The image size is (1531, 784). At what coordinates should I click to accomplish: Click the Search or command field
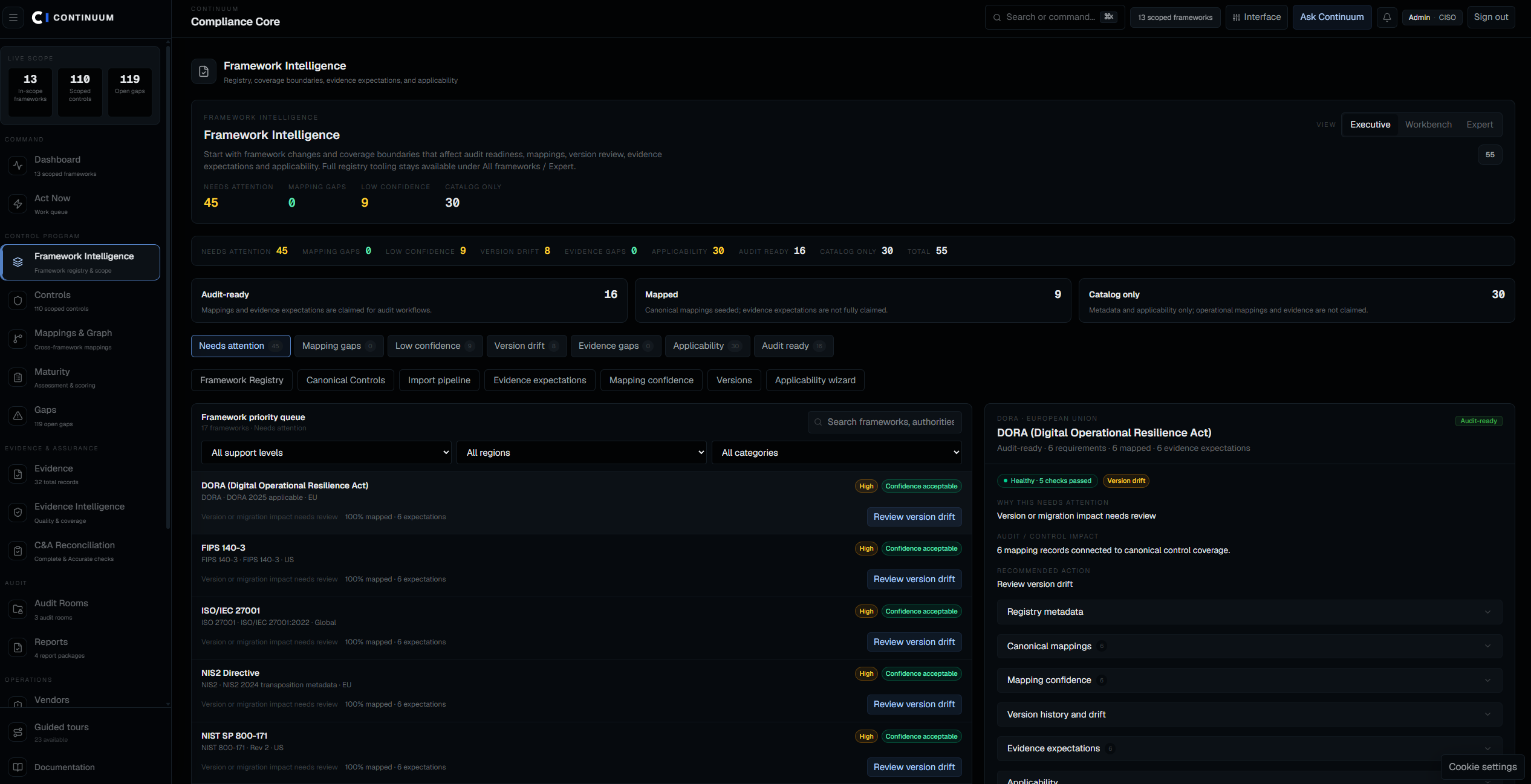pyautogui.click(x=1055, y=18)
